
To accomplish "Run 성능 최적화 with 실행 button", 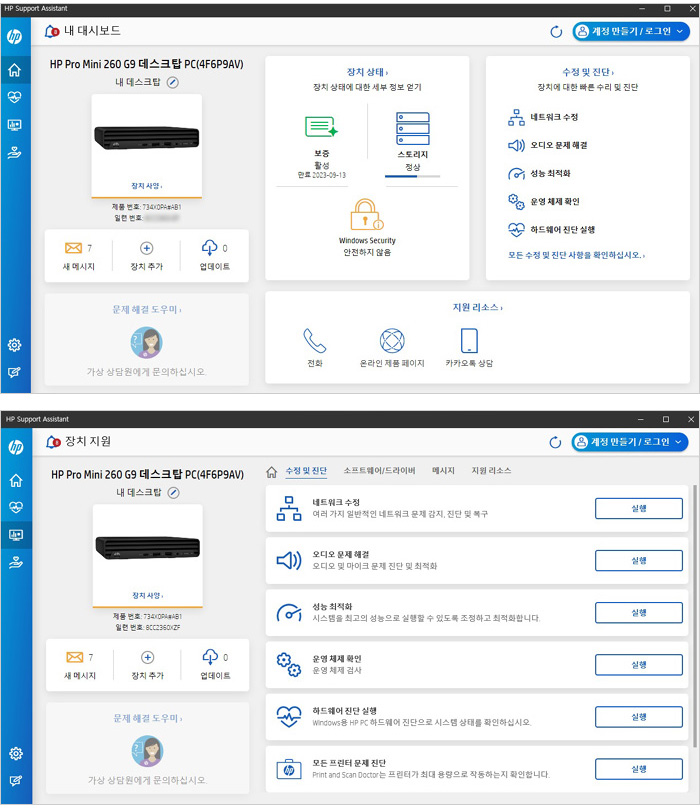I will point(639,613).
